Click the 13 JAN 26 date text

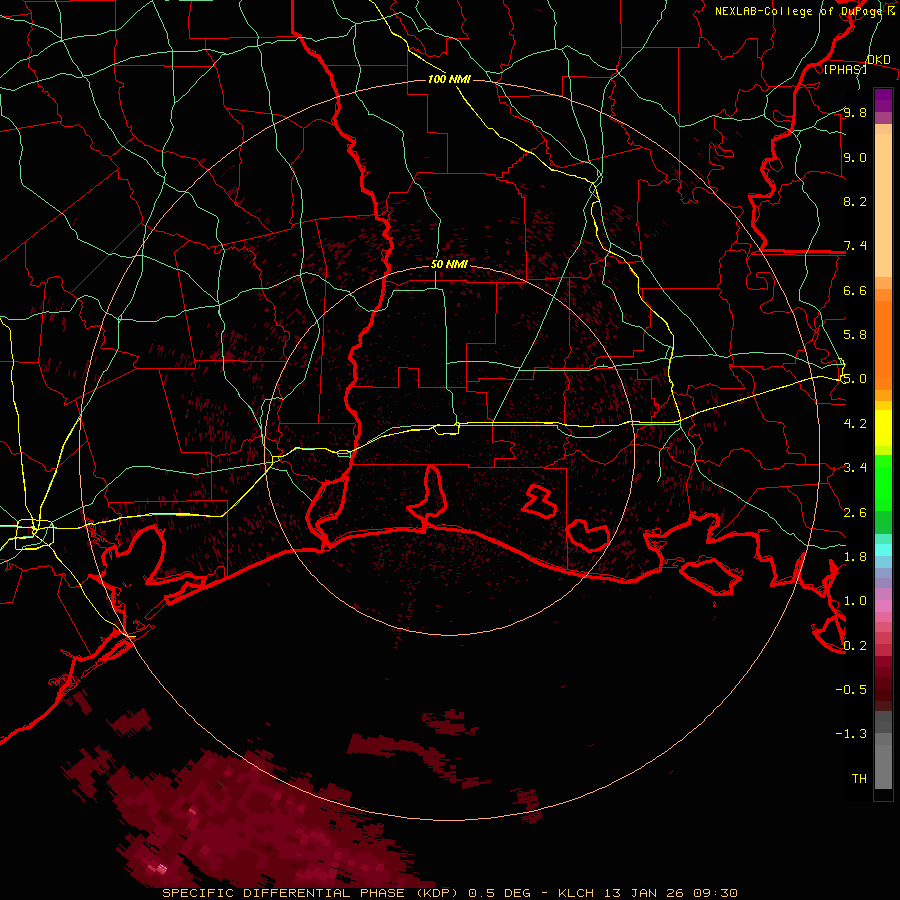pos(646,893)
